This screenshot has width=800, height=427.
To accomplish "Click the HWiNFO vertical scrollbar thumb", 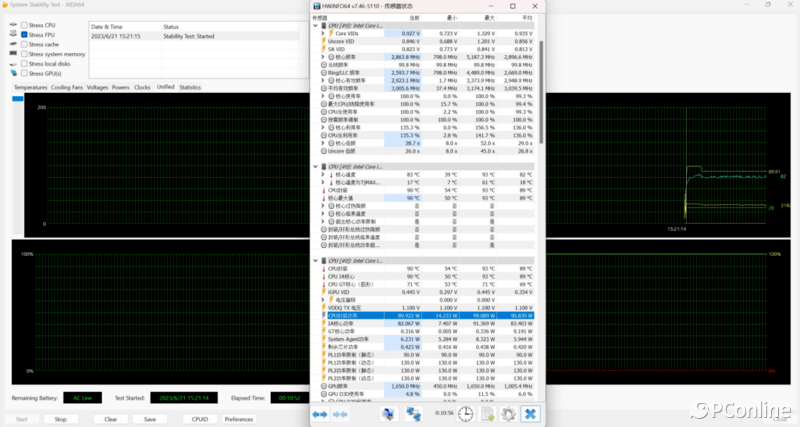I will (x=541, y=92).
